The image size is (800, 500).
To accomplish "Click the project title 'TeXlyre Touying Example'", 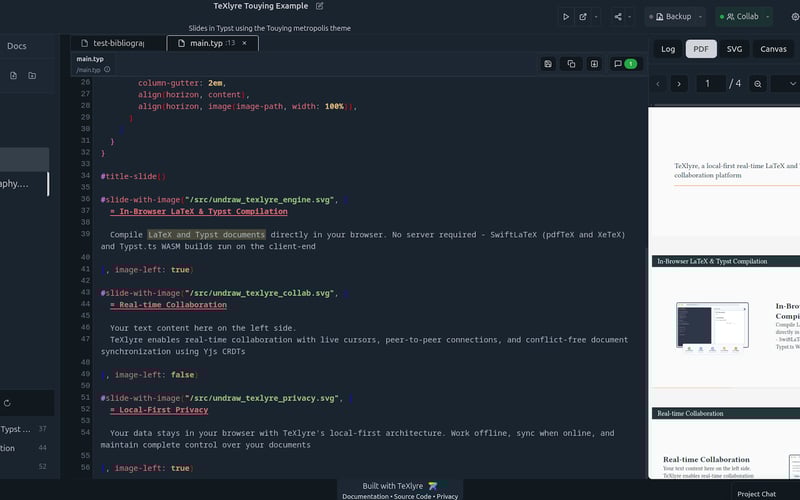I will 261,6.
